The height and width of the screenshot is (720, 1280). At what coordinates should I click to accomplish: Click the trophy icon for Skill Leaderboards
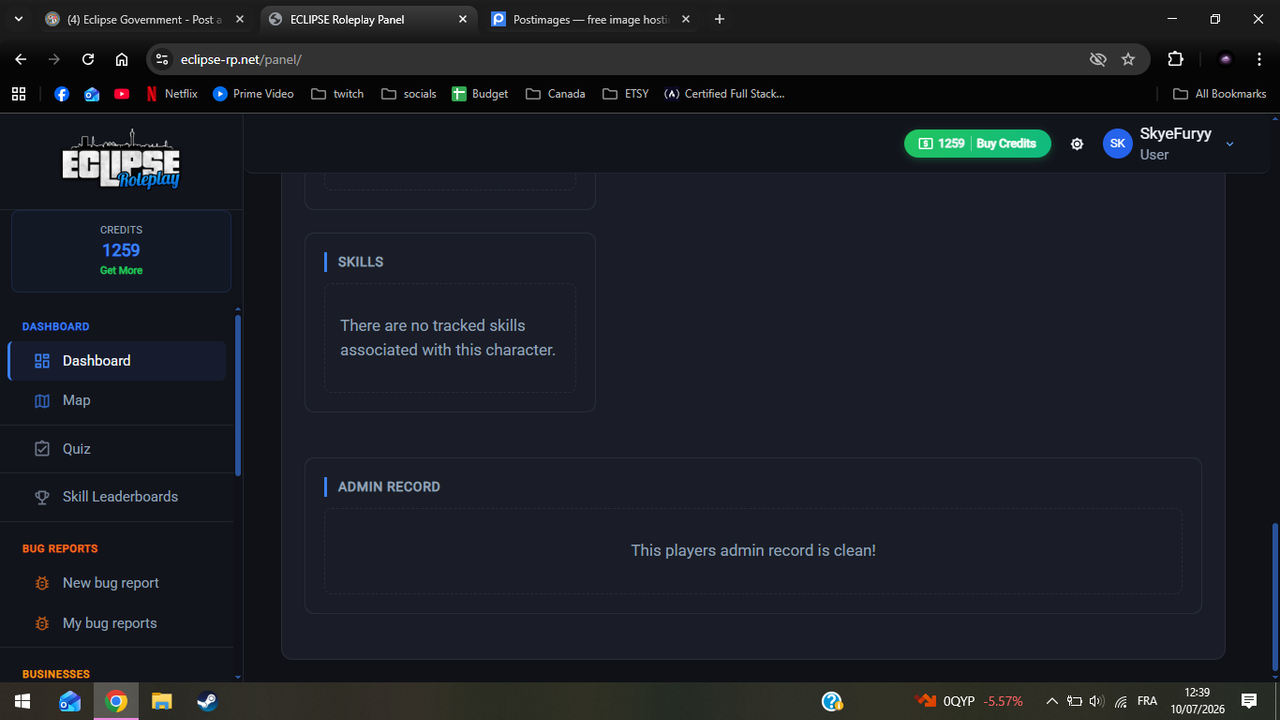click(42, 497)
